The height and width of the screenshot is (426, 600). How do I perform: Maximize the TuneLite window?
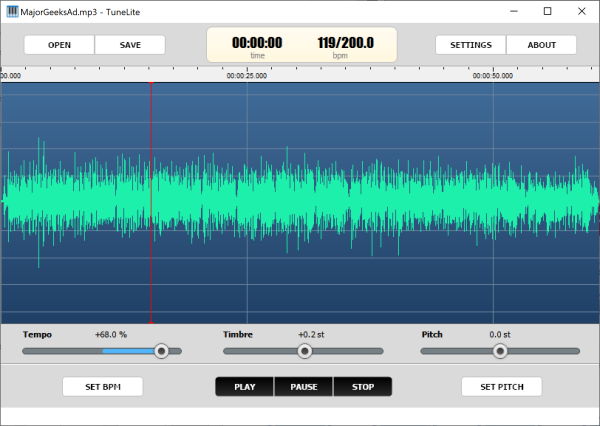(x=547, y=11)
